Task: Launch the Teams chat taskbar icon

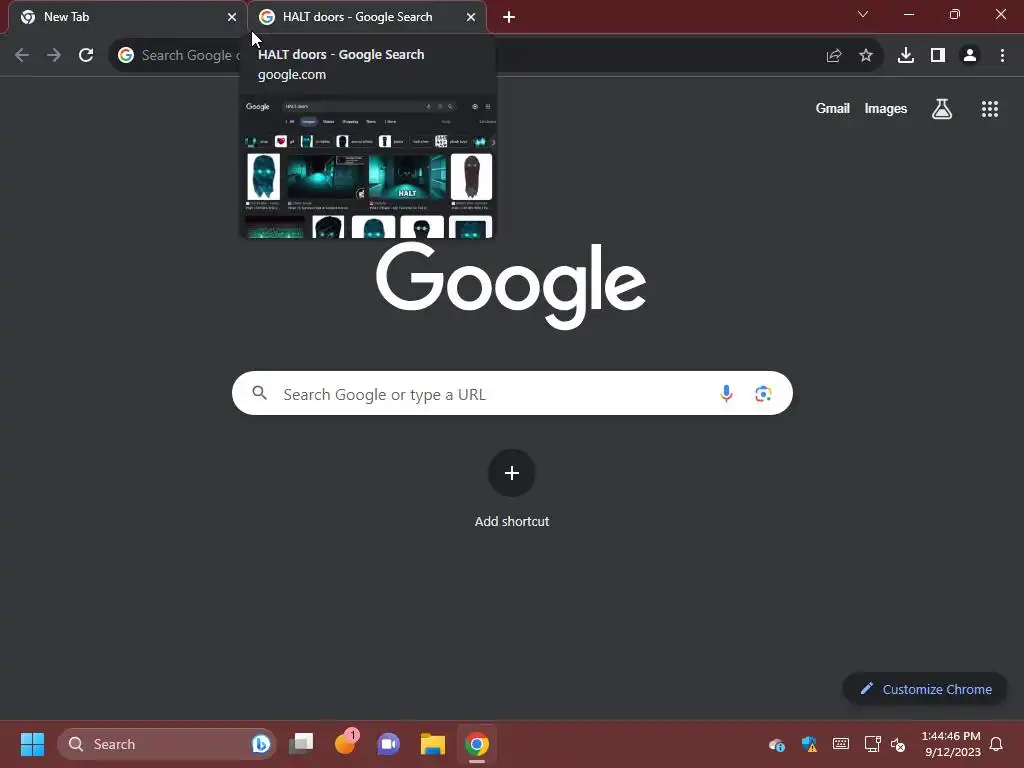Action: 389,744
